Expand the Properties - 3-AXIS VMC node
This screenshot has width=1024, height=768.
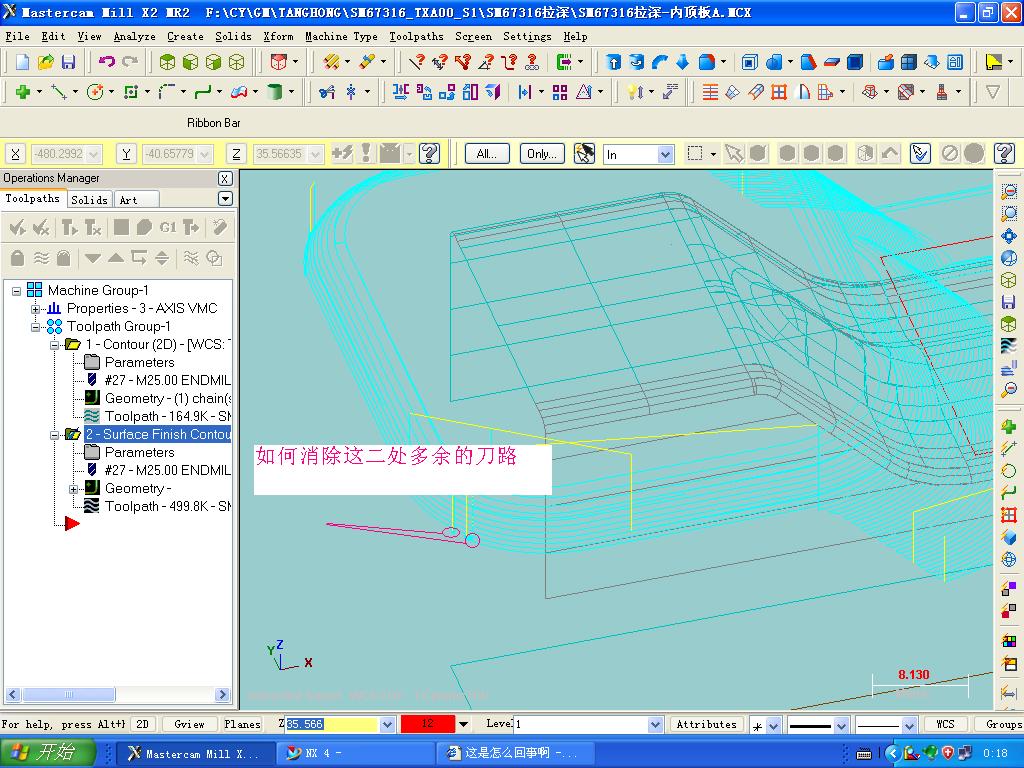[36, 309]
